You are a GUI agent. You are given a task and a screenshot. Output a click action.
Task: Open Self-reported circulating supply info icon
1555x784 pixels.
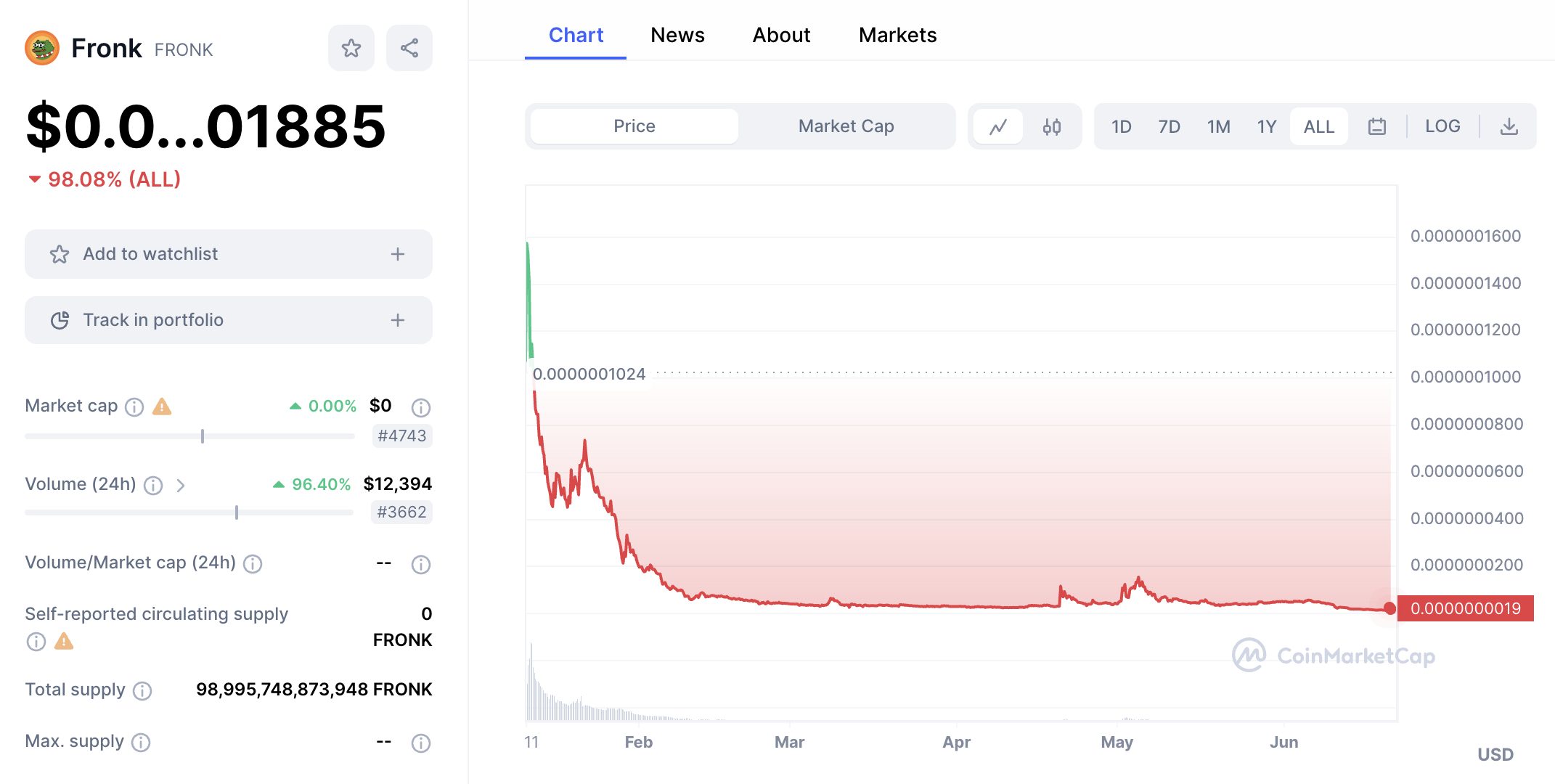36,641
